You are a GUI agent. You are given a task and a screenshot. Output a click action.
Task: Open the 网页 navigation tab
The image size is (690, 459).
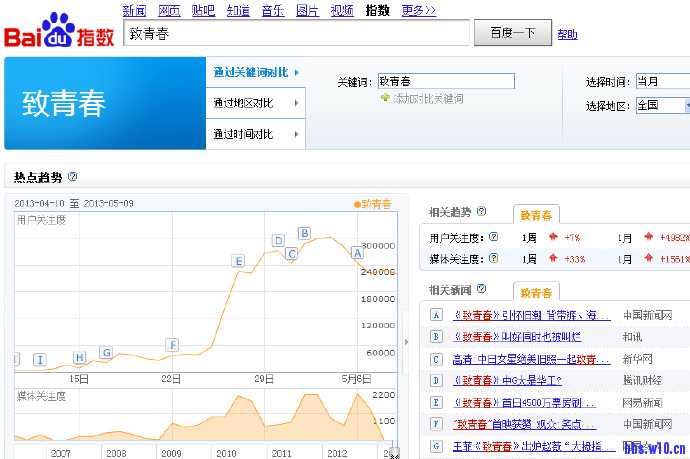(x=169, y=10)
